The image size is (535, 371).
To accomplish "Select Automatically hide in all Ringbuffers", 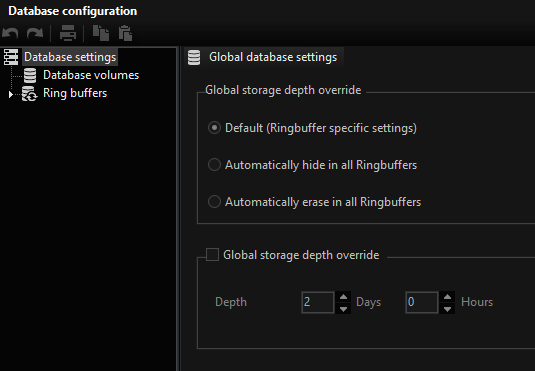I will click(x=214, y=165).
